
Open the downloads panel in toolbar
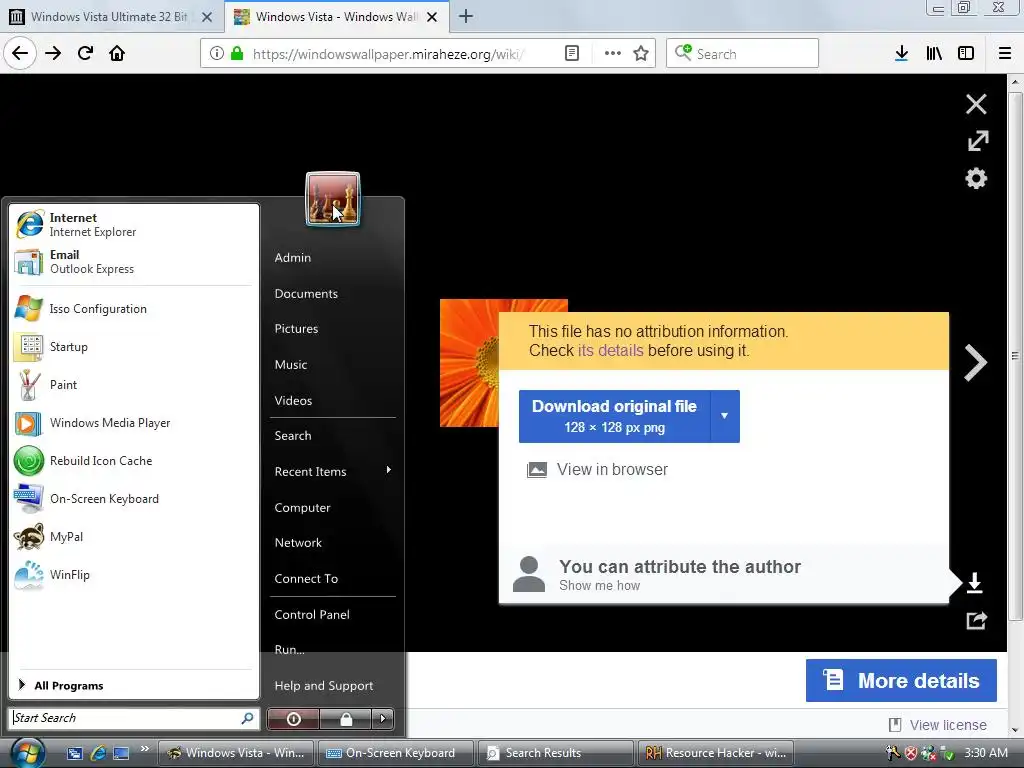point(901,54)
